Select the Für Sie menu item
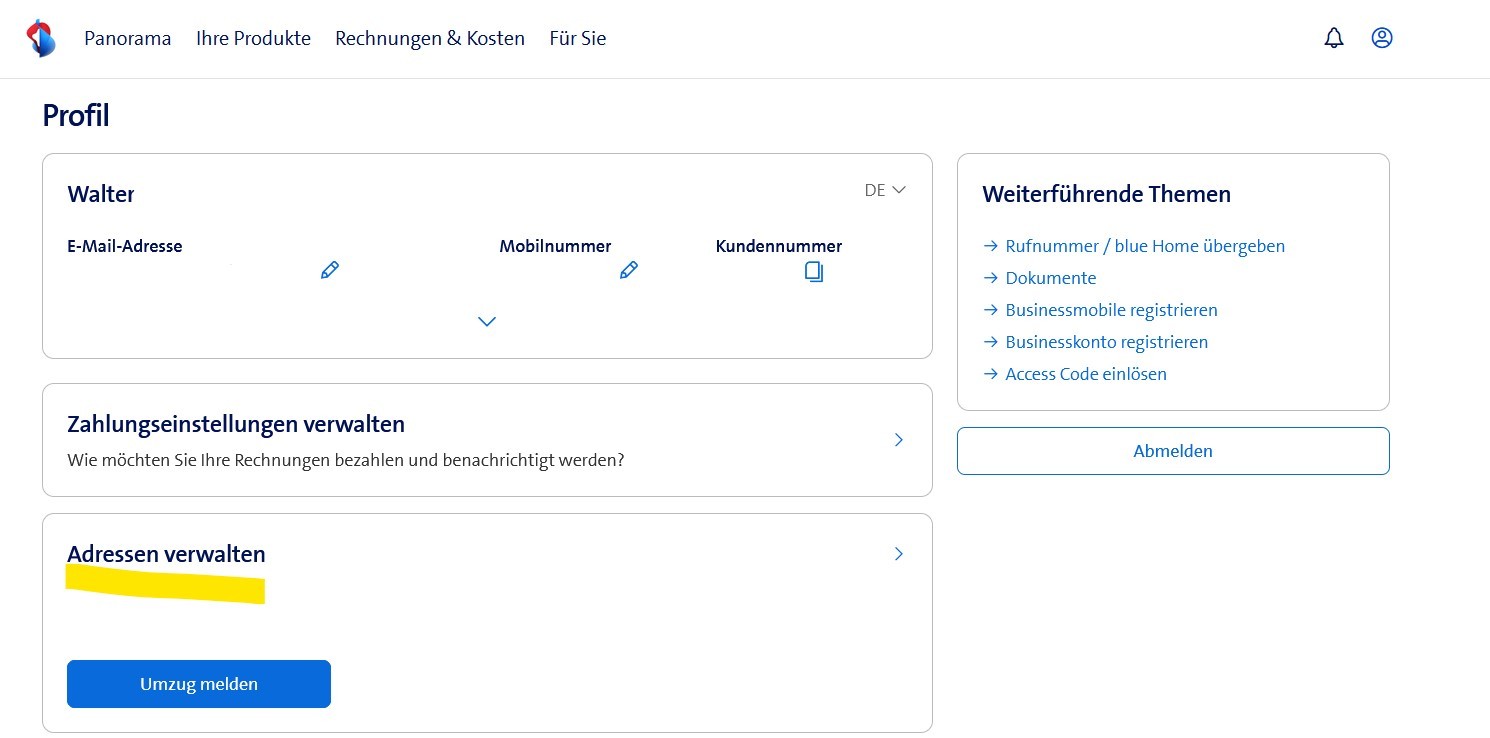Image resolution: width=1490 pixels, height=738 pixels. [577, 38]
